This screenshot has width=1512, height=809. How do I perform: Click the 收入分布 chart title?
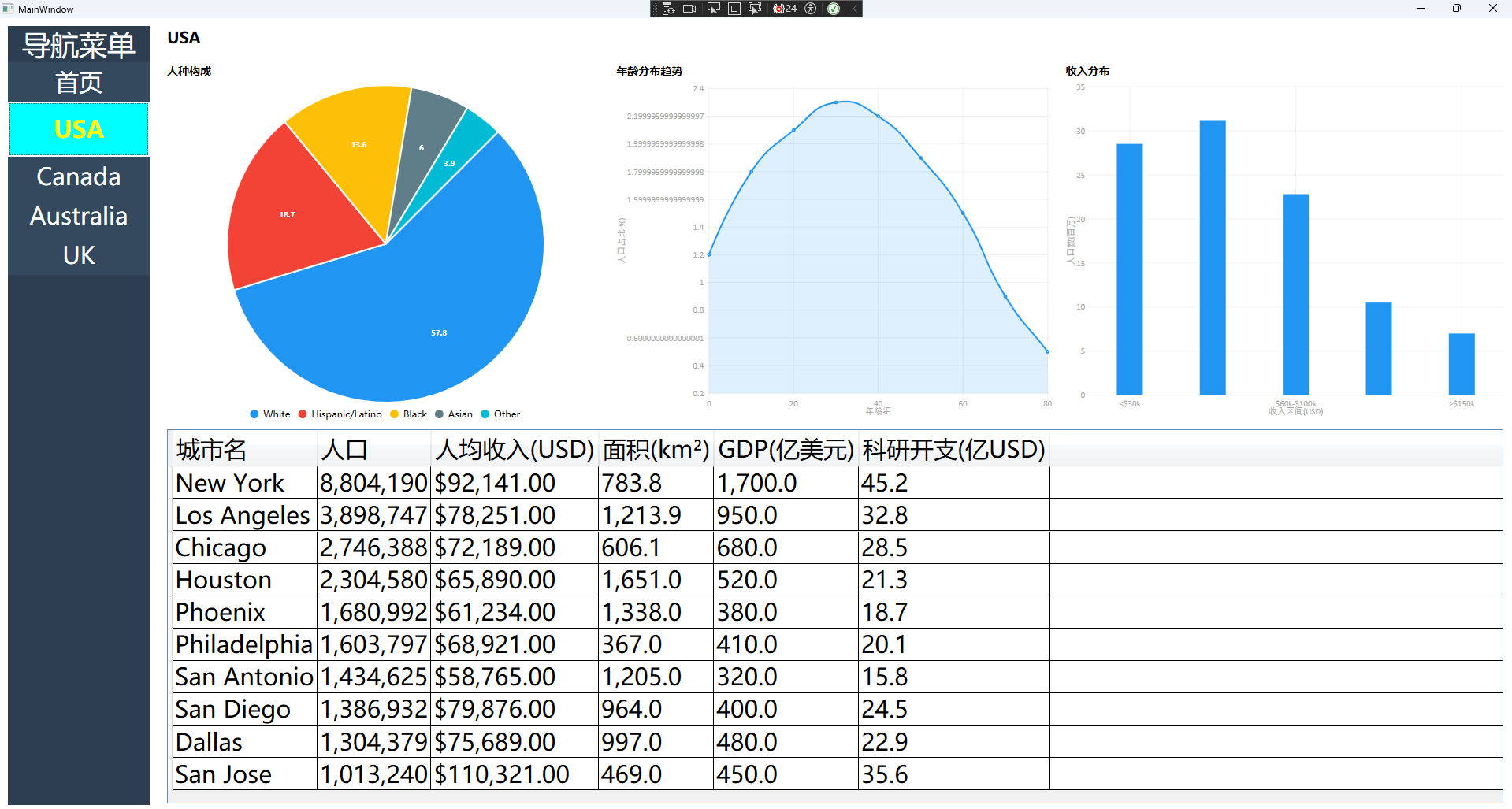1087,71
